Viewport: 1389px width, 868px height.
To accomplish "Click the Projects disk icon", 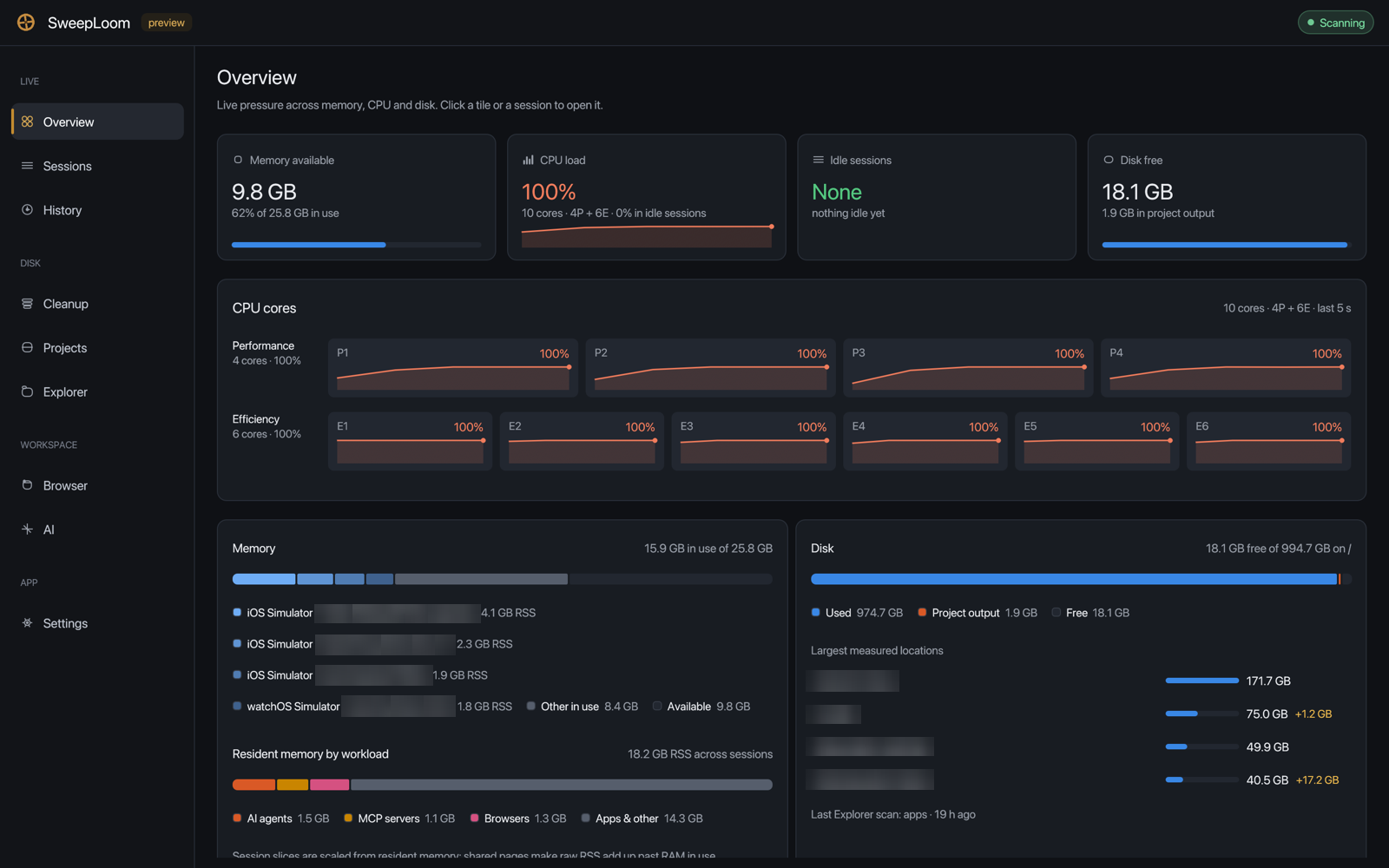I will (x=27, y=347).
